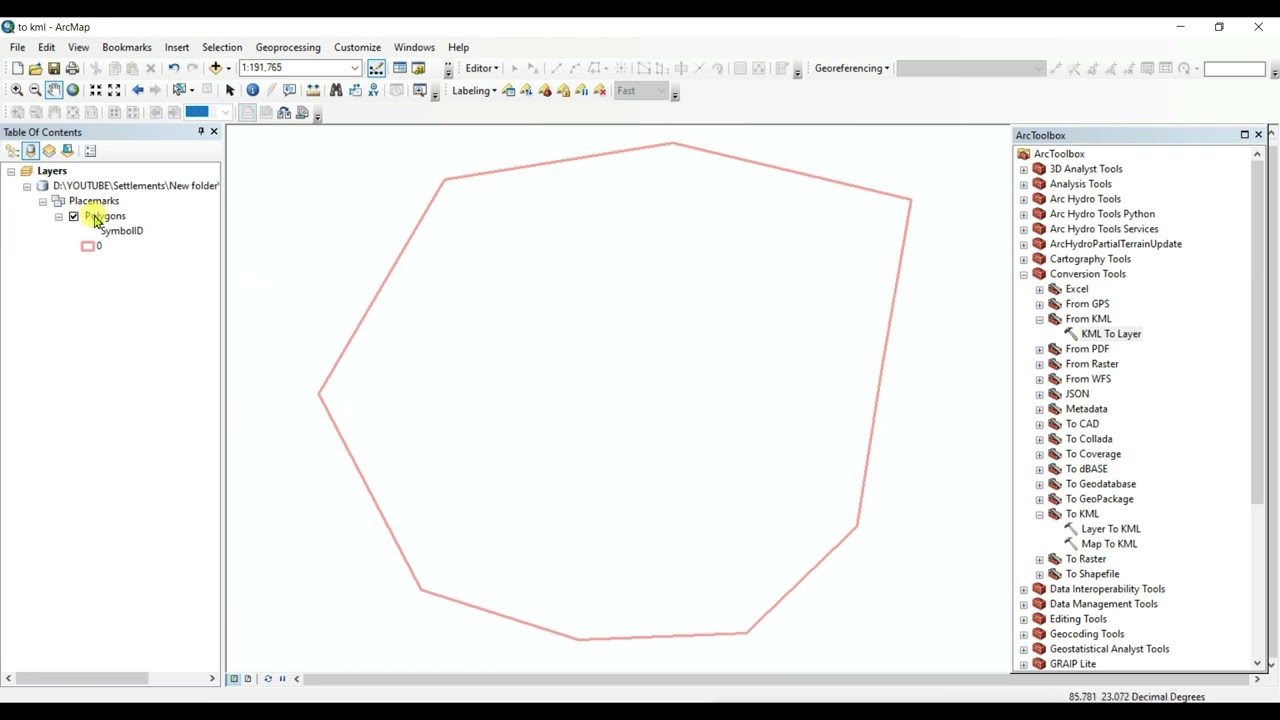Choose the Select Elements arrow tool
The height and width of the screenshot is (720, 1280).
pyautogui.click(x=230, y=90)
